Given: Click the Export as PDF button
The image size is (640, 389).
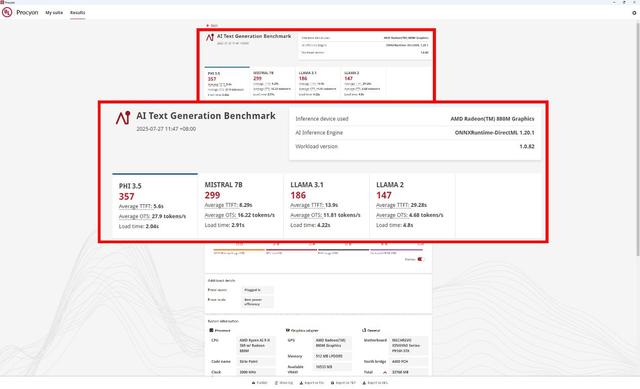Looking at the screenshot, I should [x=343, y=383].
